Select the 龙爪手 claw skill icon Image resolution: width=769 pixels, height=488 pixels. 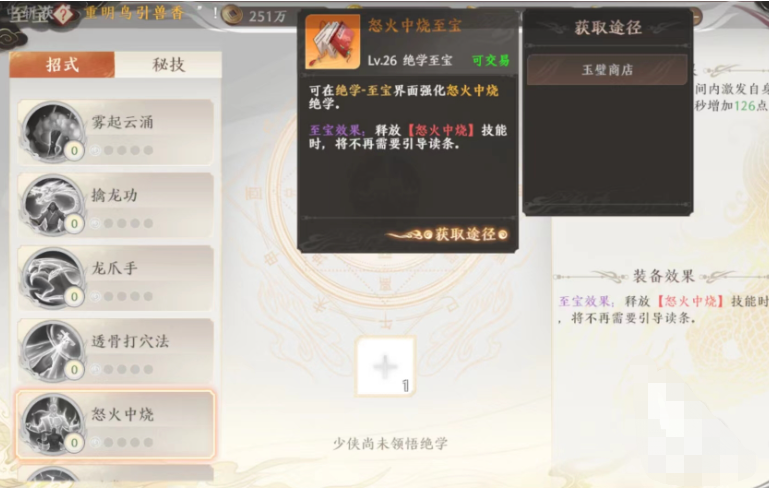pyautogui.click(x=52, y=278)
